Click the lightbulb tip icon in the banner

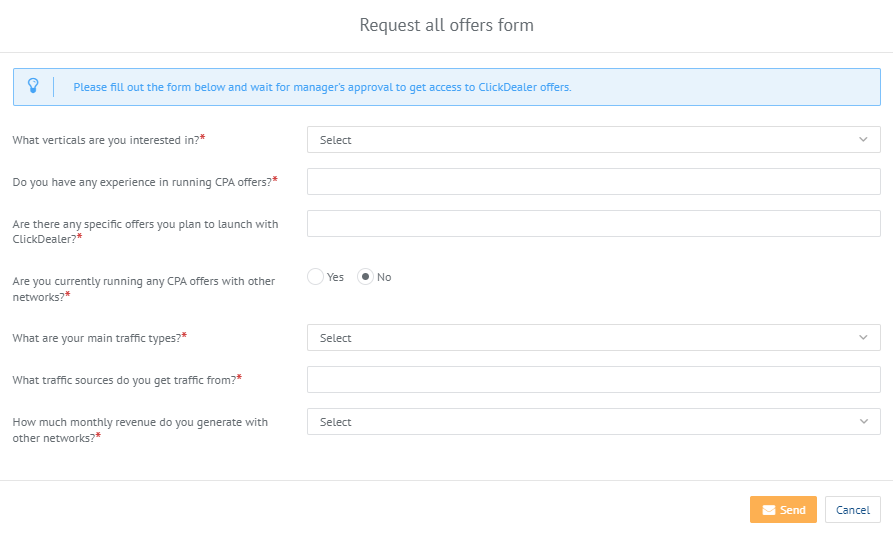click(x=33, y=86)
